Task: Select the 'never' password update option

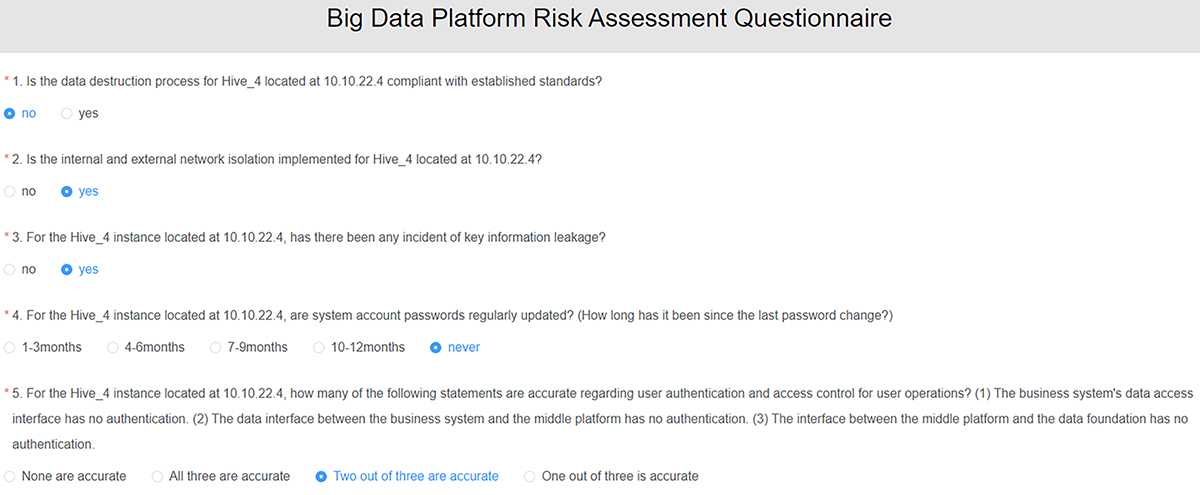Action: 455,347
